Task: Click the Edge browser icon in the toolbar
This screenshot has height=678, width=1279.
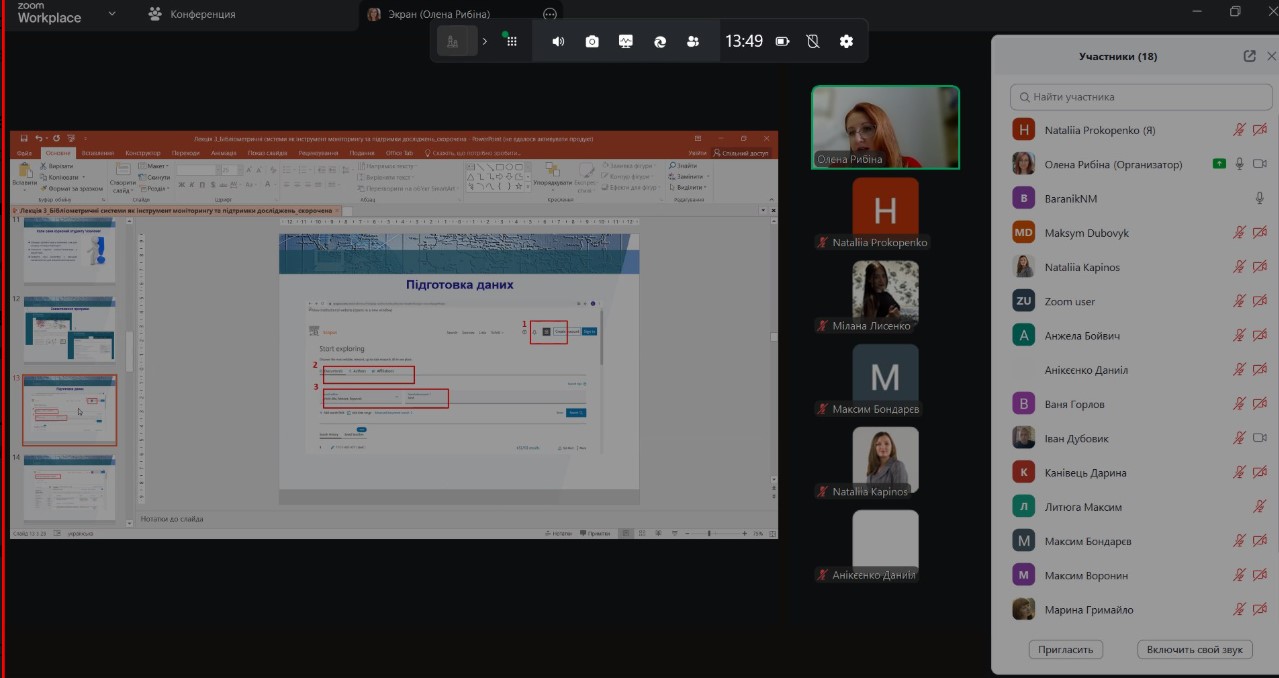Action: tap(660, 41)
